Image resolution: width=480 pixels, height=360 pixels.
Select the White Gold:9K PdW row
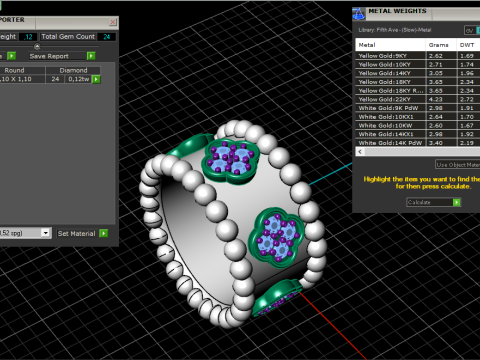[x=418, y=108]
